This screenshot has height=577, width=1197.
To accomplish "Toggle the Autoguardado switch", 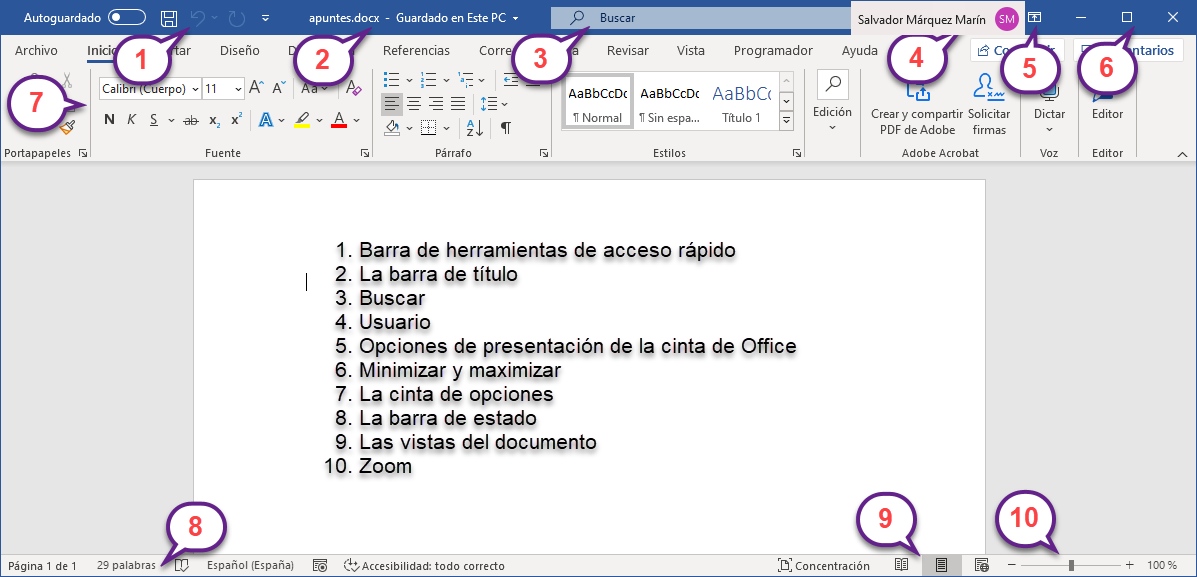I will 126,17.
